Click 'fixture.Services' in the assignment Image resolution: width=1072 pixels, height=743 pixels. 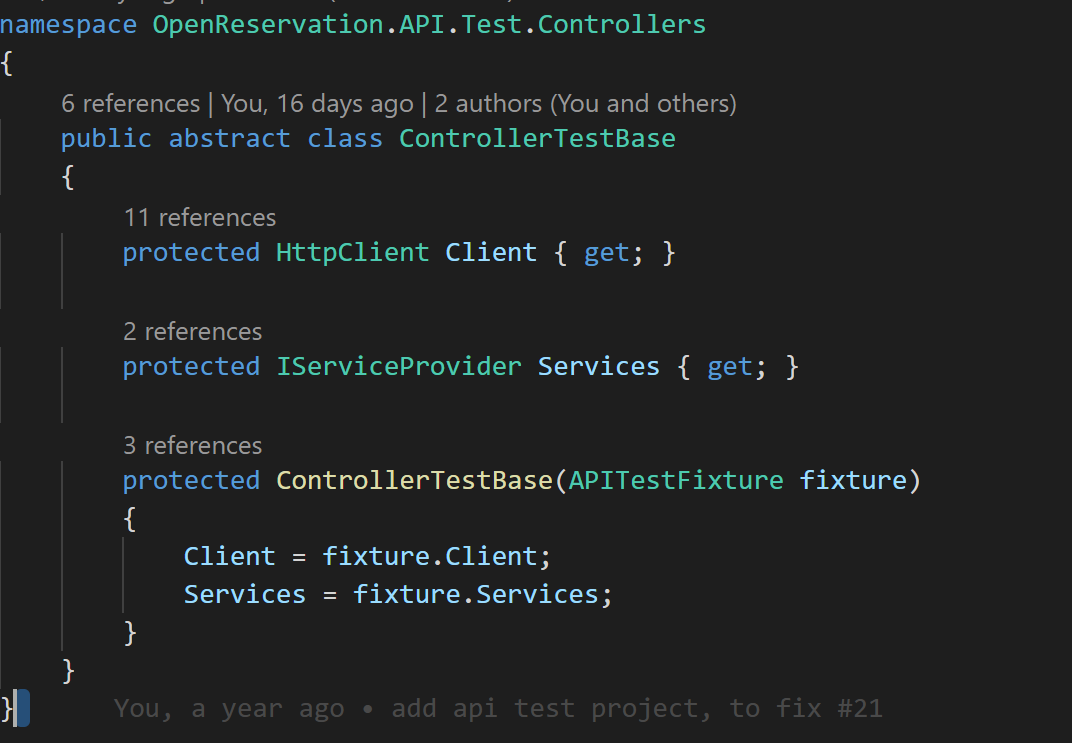pyautogui.click(x=476, y=595)
